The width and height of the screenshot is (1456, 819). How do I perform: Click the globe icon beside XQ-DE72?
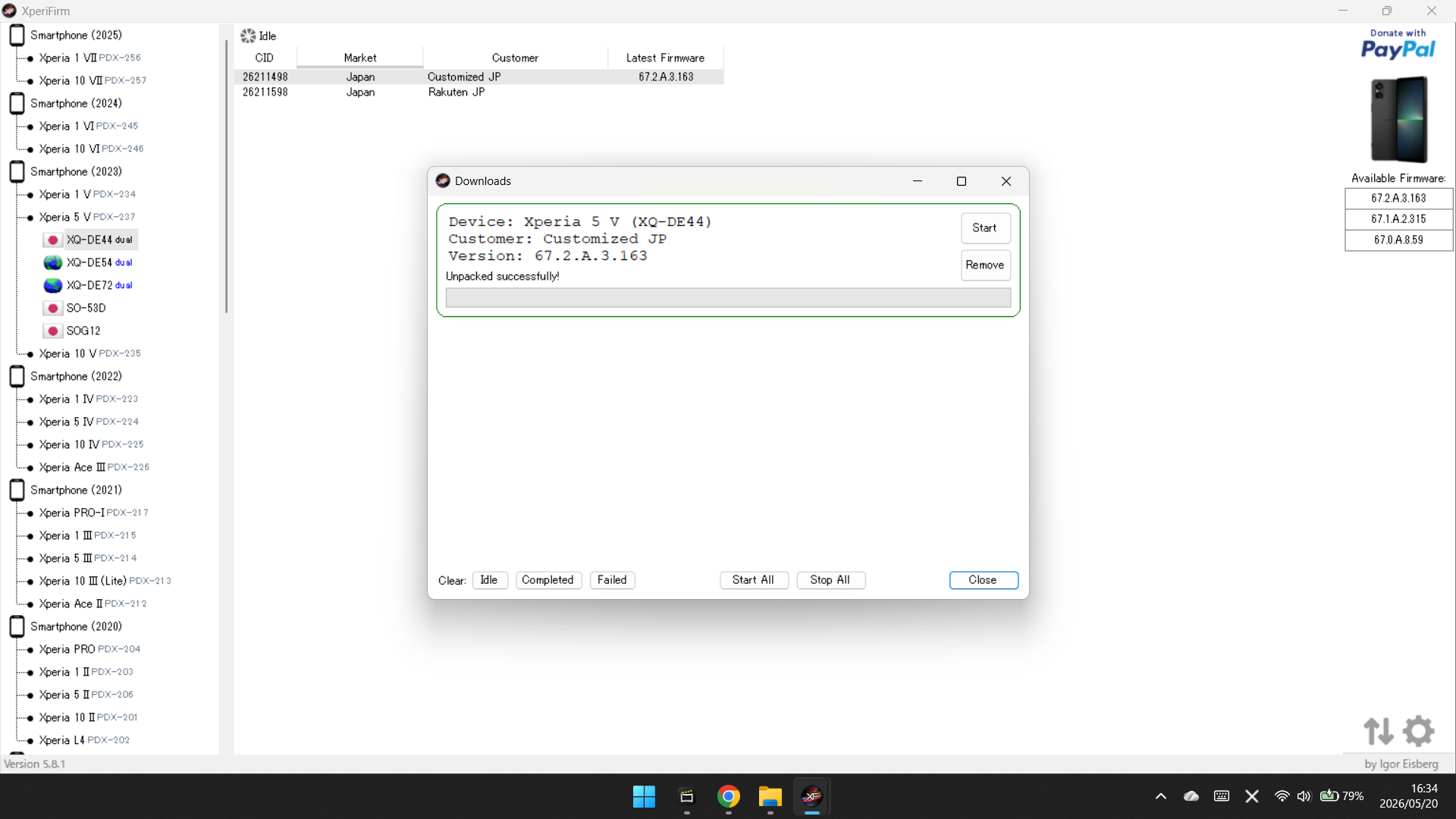(x=52, y=285)
